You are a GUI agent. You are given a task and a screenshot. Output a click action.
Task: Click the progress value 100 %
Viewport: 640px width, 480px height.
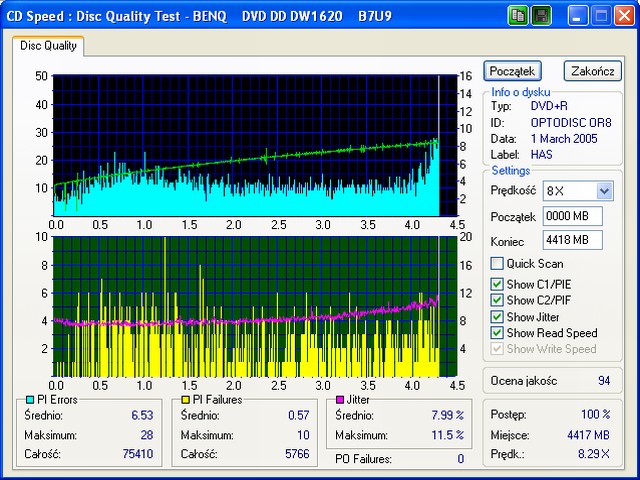[x=596, y=415]
